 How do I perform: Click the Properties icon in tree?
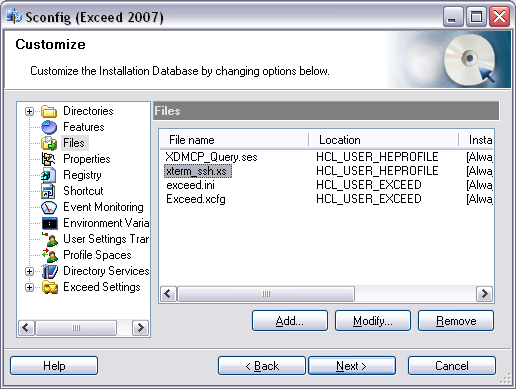coord(49,159)
